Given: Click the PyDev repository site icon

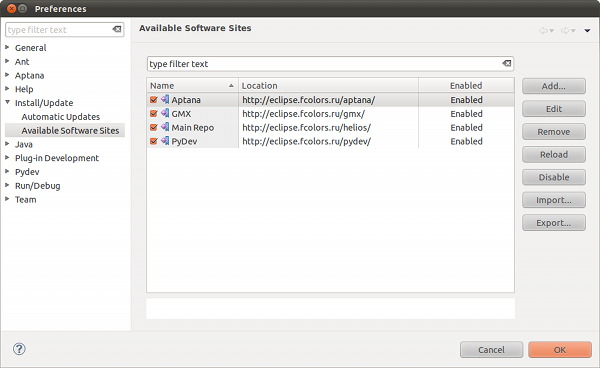Looking at the screenshot, I should [165, 141].
